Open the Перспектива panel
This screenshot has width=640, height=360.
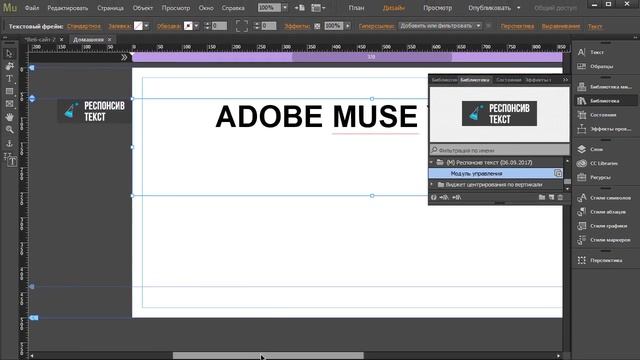point(600,260)
